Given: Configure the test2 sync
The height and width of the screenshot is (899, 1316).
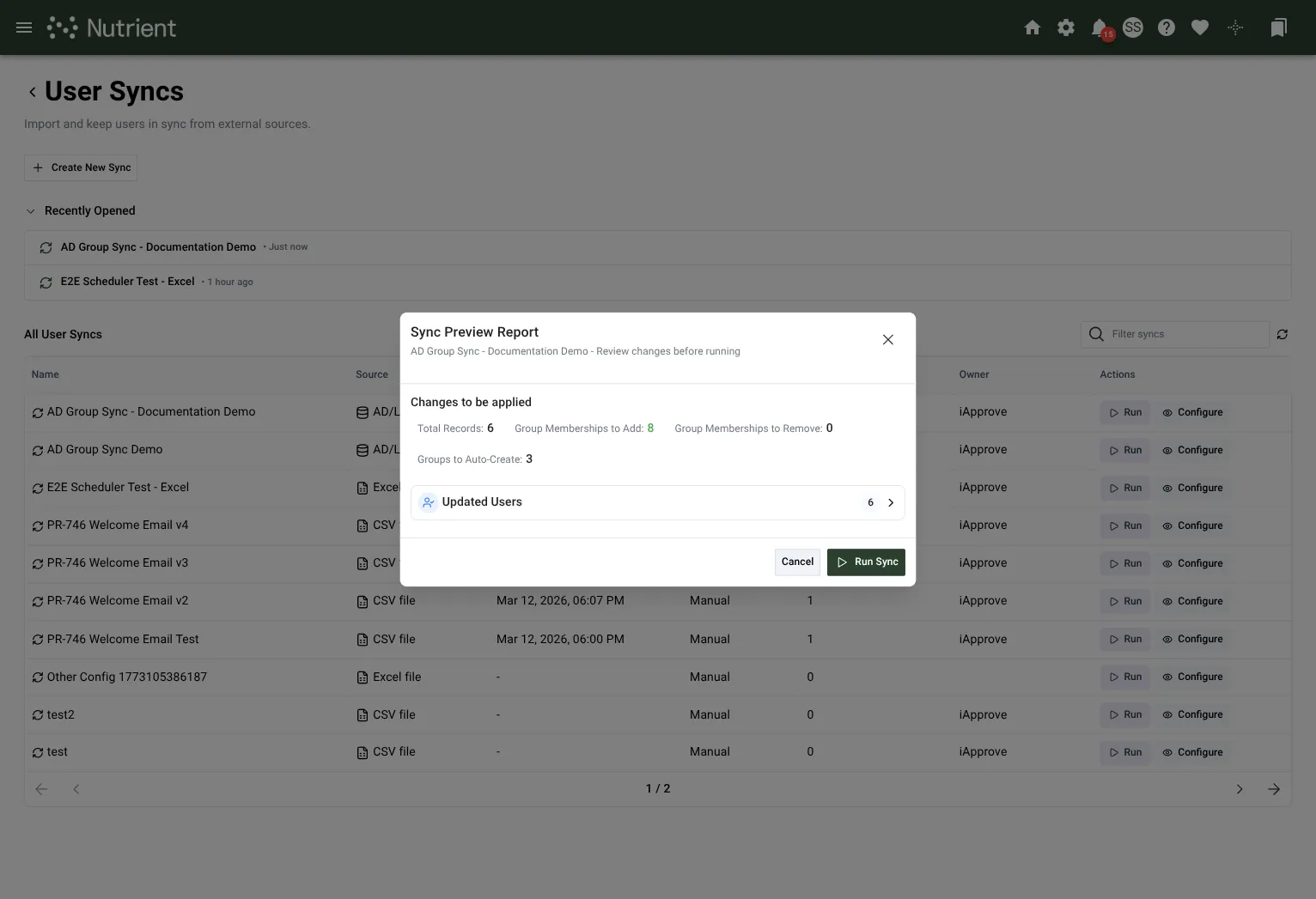Looking at the screenshot, I should pyautogui.click(x=1192, y=714).
